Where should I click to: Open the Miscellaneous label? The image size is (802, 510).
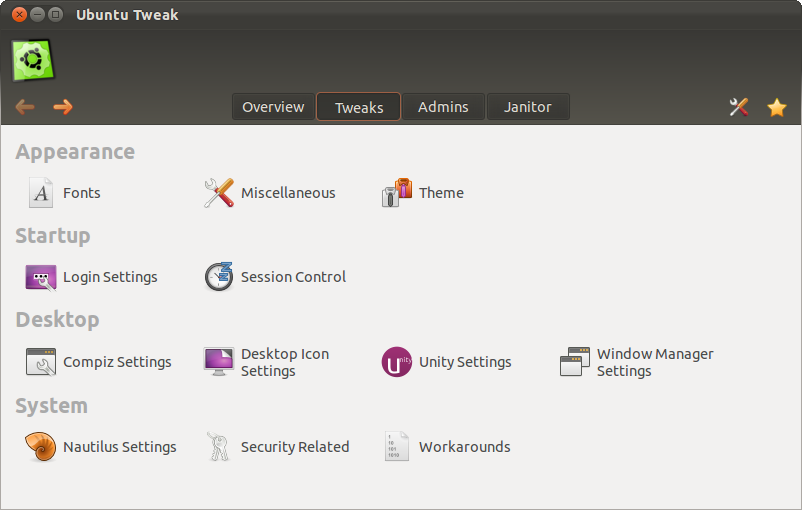288,193
